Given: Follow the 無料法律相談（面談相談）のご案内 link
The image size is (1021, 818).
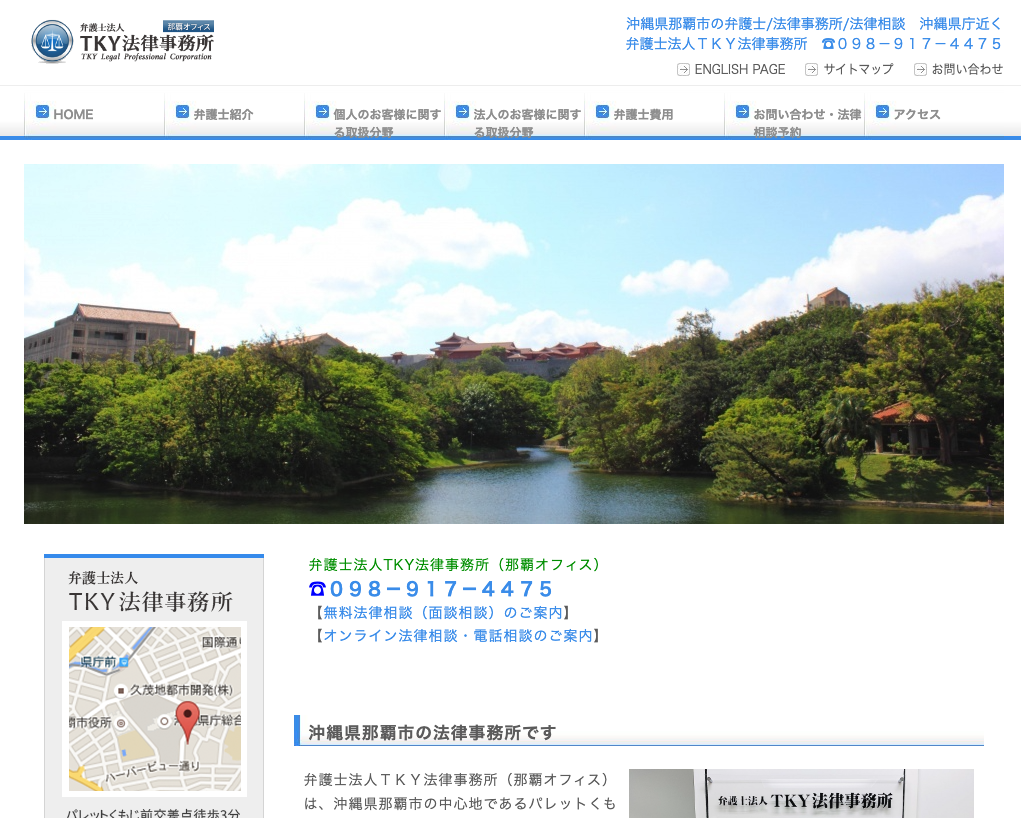Looking at the screenshot, I should [442, 612].
